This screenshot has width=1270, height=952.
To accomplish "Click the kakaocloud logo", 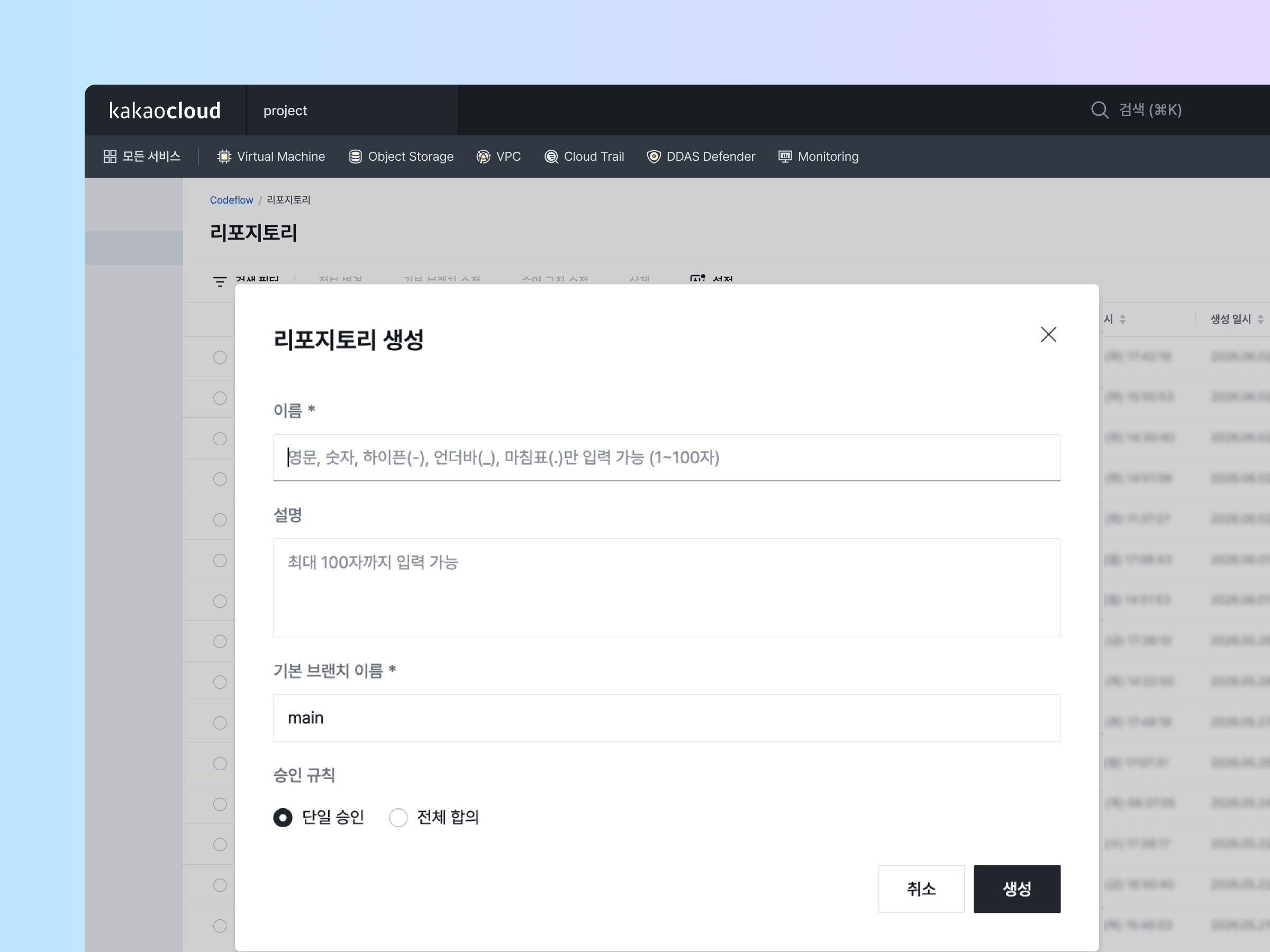I will 165,110.
